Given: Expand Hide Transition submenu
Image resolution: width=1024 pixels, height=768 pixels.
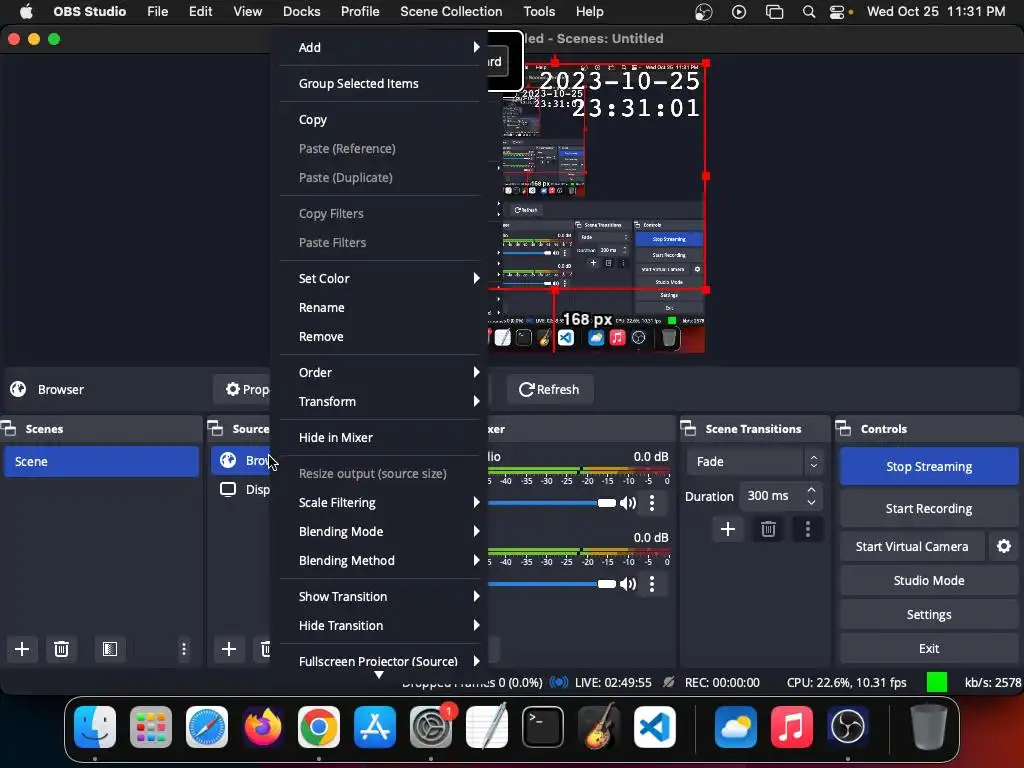Looking at the screenshot, I should (380, 625).
